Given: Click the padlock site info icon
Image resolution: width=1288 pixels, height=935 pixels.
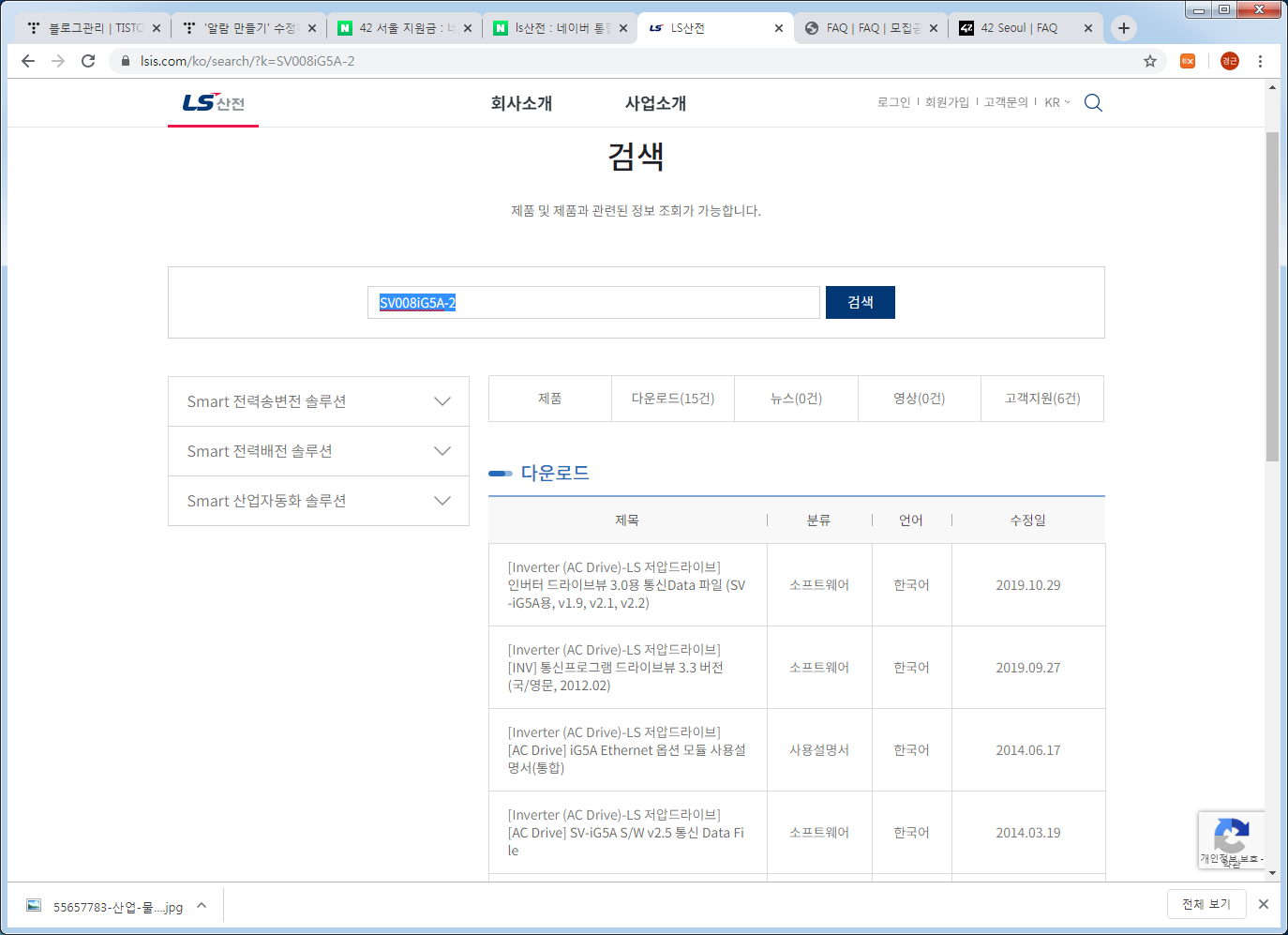Looking at the screenshot, I should 126,61.
